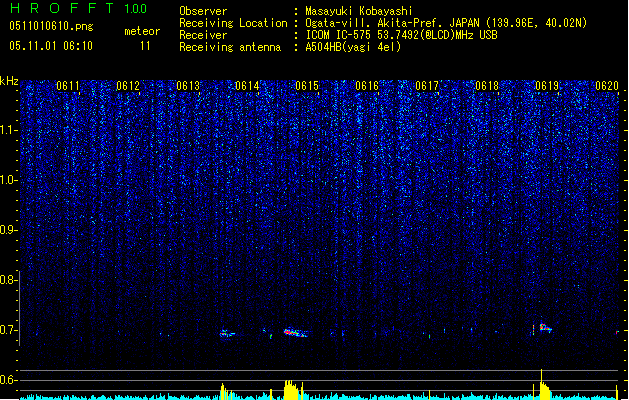
Task: Click the 1.0 kHz axis label
Action: [x=8, y=180]
